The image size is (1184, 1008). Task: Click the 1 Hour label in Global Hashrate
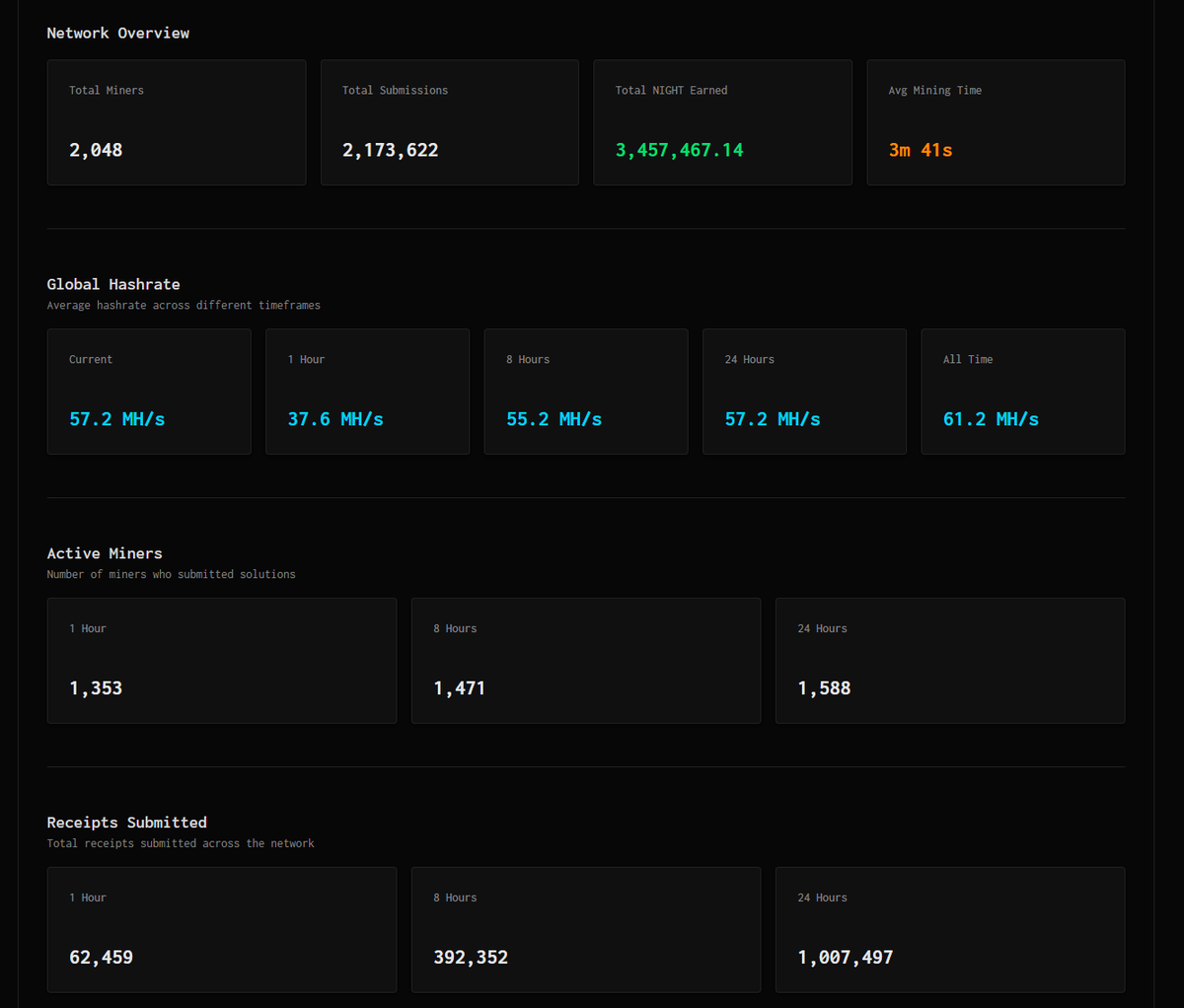pos(306,359)
